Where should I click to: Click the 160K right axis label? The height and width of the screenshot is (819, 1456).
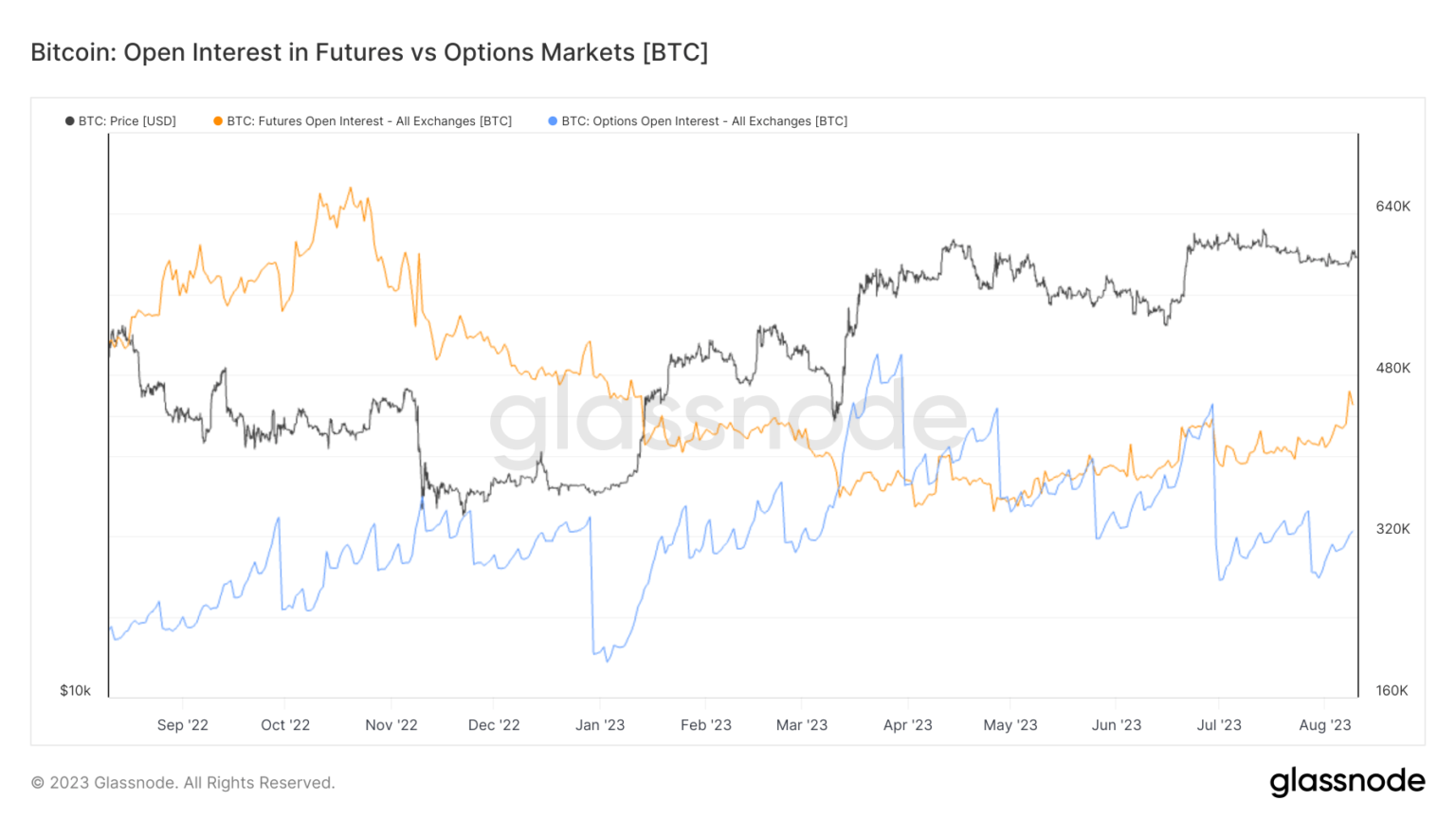tap(1392, 691)
